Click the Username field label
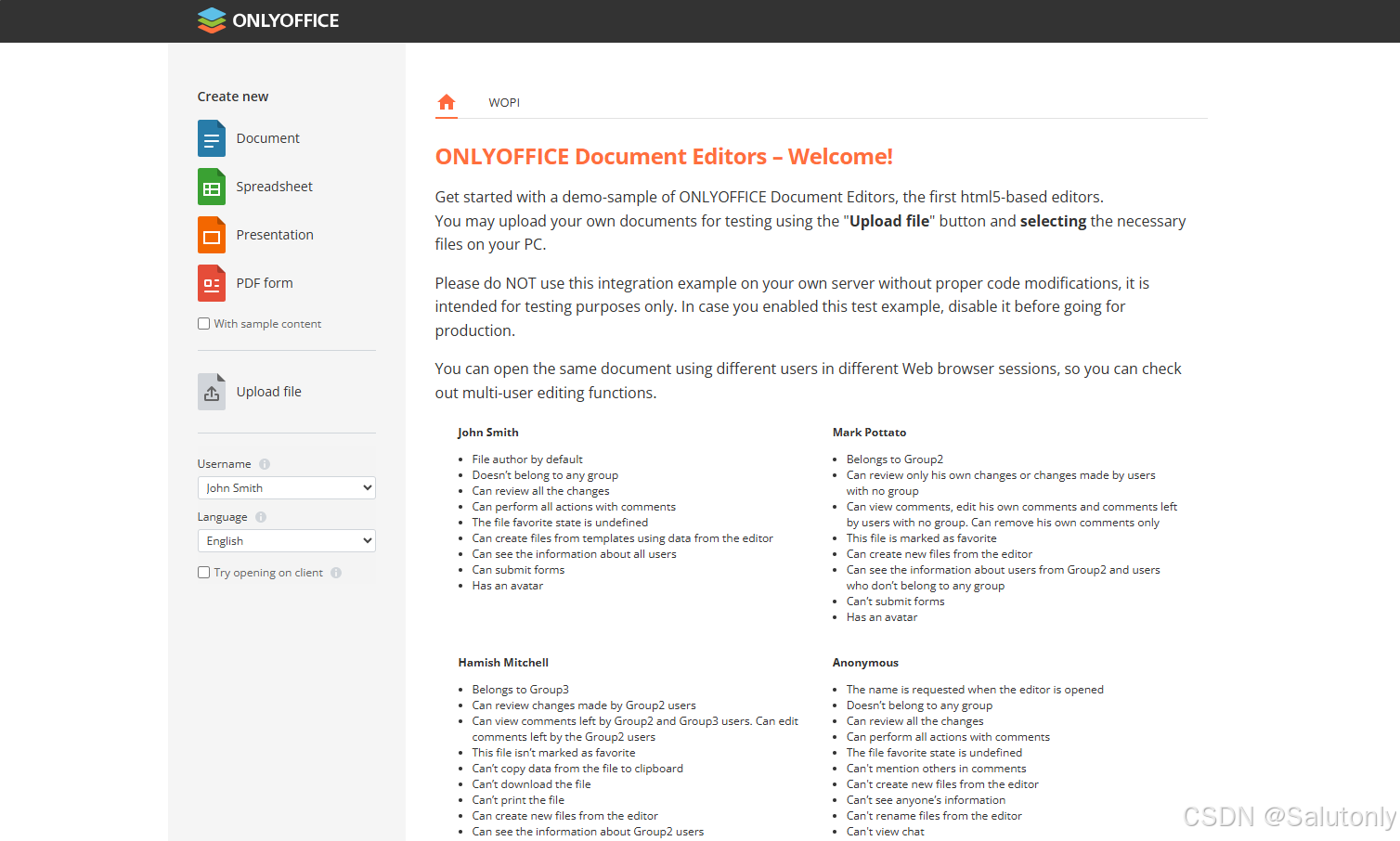Viewport: 1400px width, 841px height. (x=225, y=464)
